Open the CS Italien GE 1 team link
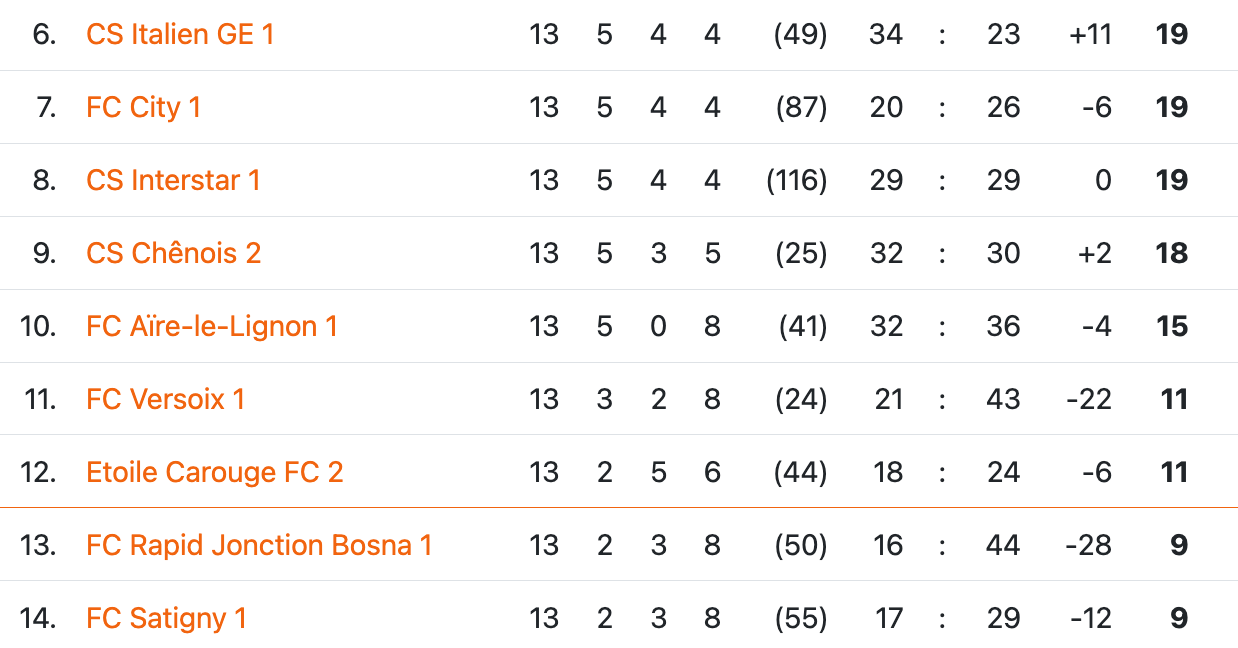The image size is (1238, 648). pos(180,34)
